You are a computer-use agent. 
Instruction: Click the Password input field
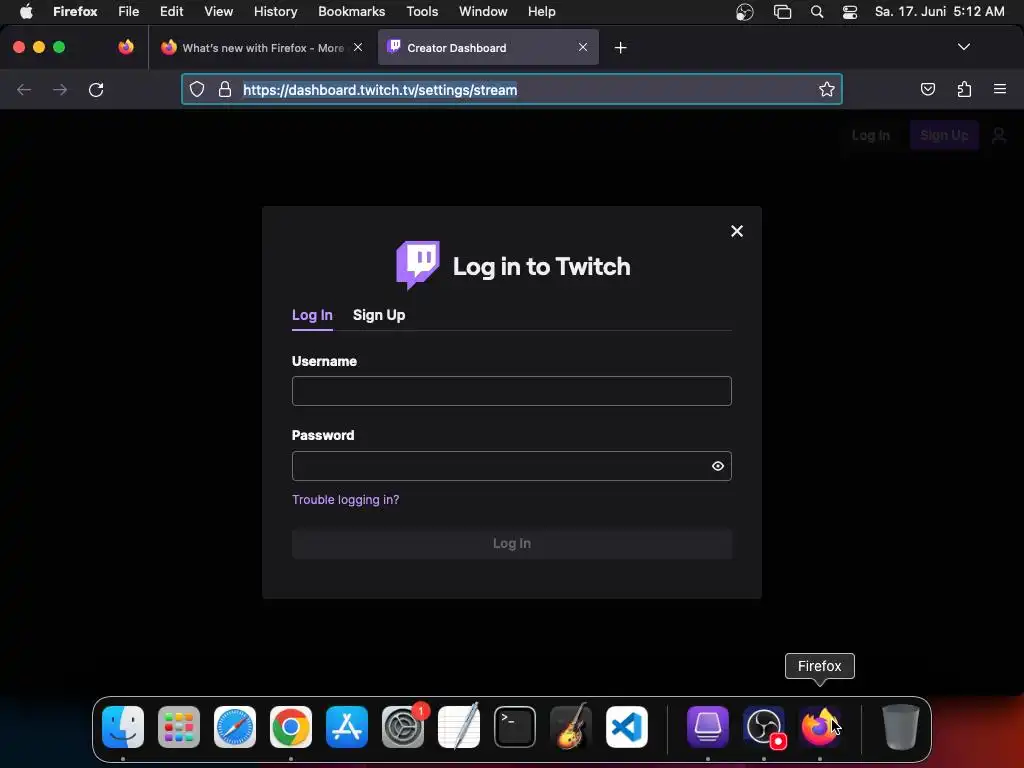pos(511,466)
